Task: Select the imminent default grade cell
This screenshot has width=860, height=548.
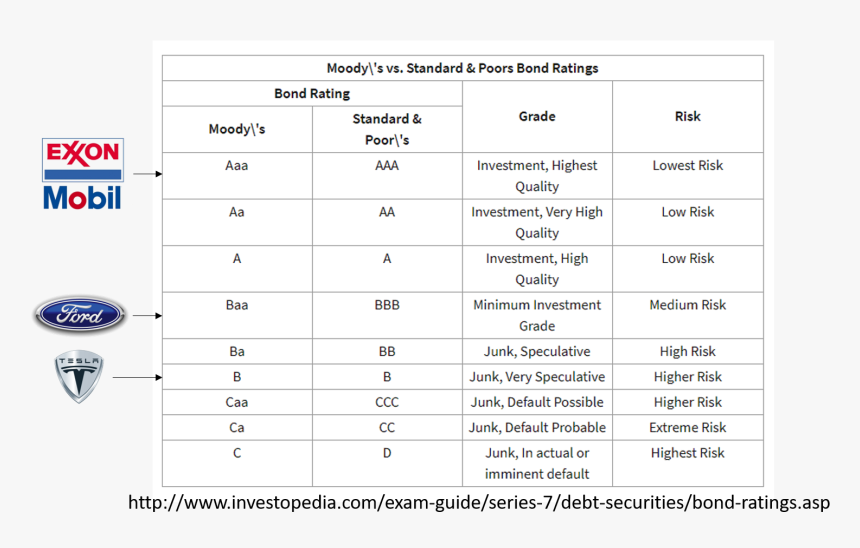Action: (537, 464)
